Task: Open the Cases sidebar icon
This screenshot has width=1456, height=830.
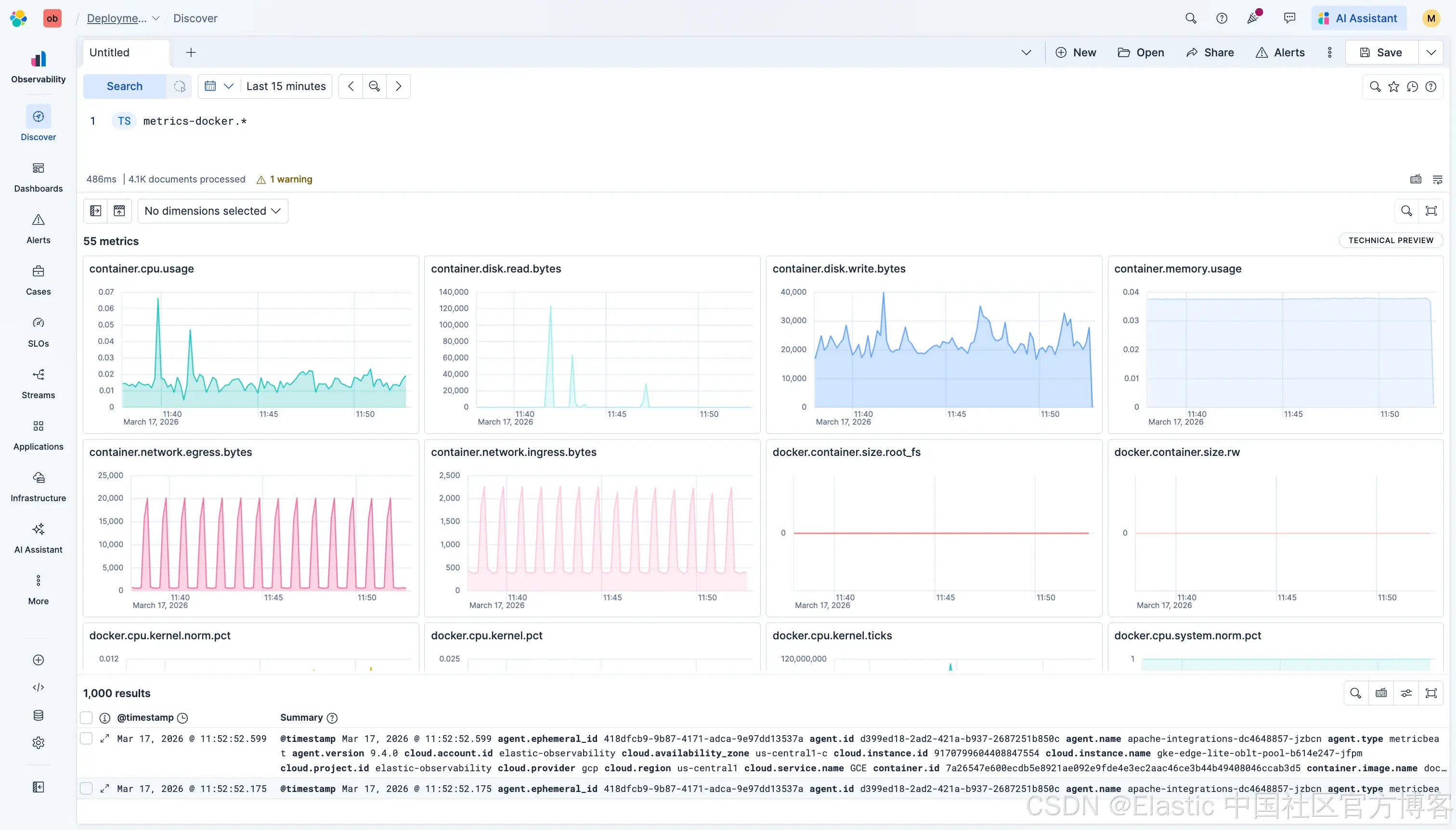Action: pyautogui.click(x=38, y=279)
